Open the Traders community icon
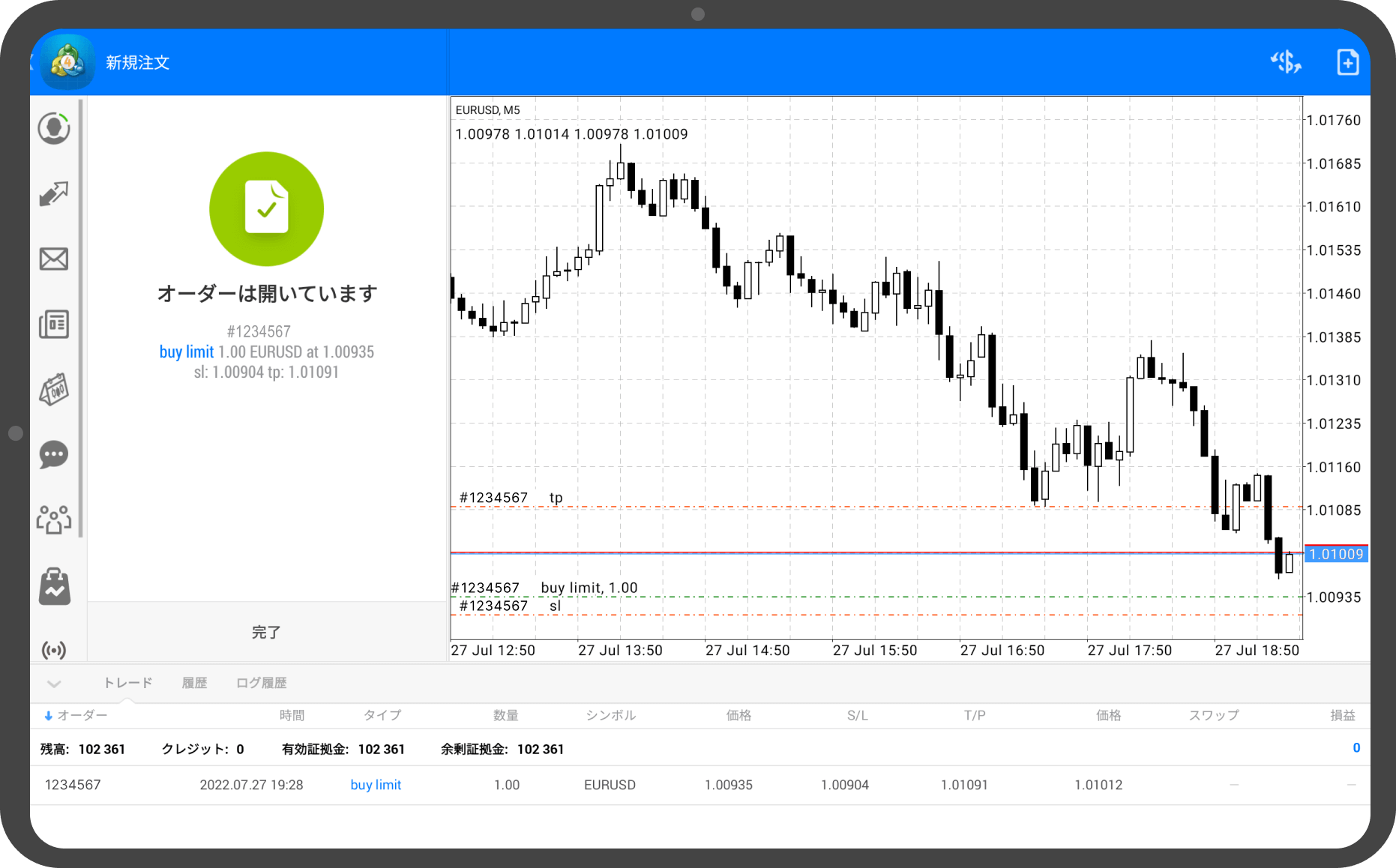 pos(54,519)
